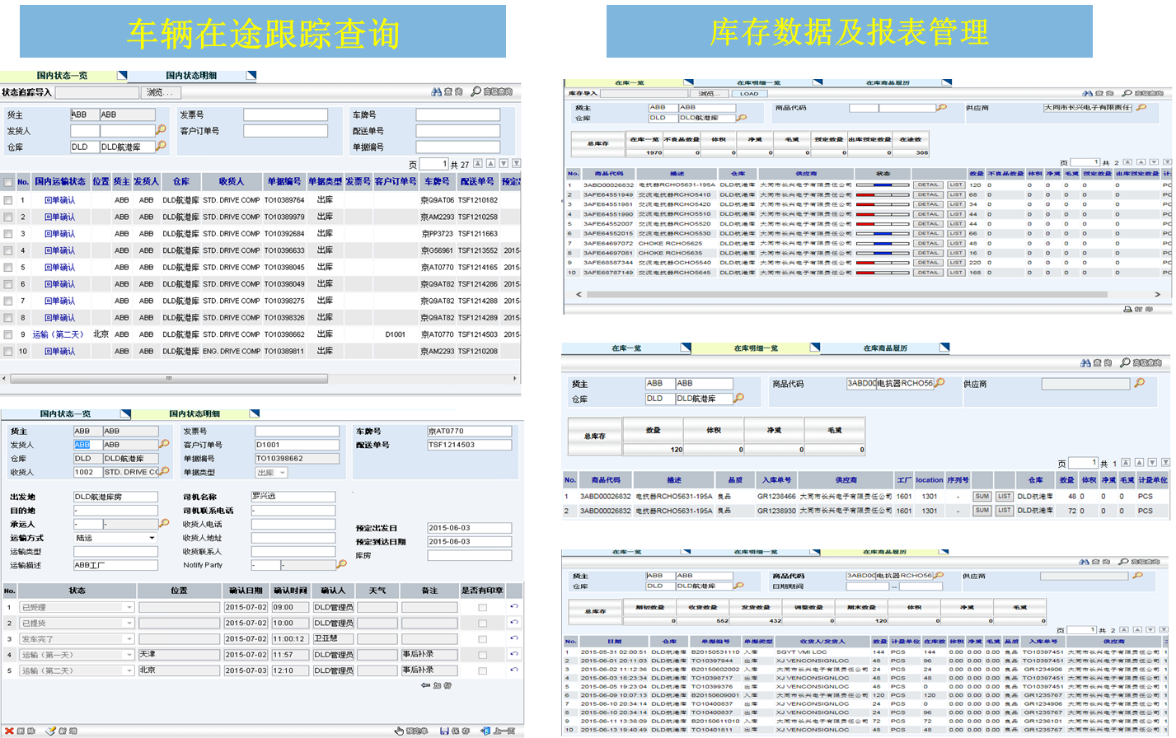1176x738 pixels.
Task: Click the binoculars search icon in tracking panel
Action: (x=437, y=92)
